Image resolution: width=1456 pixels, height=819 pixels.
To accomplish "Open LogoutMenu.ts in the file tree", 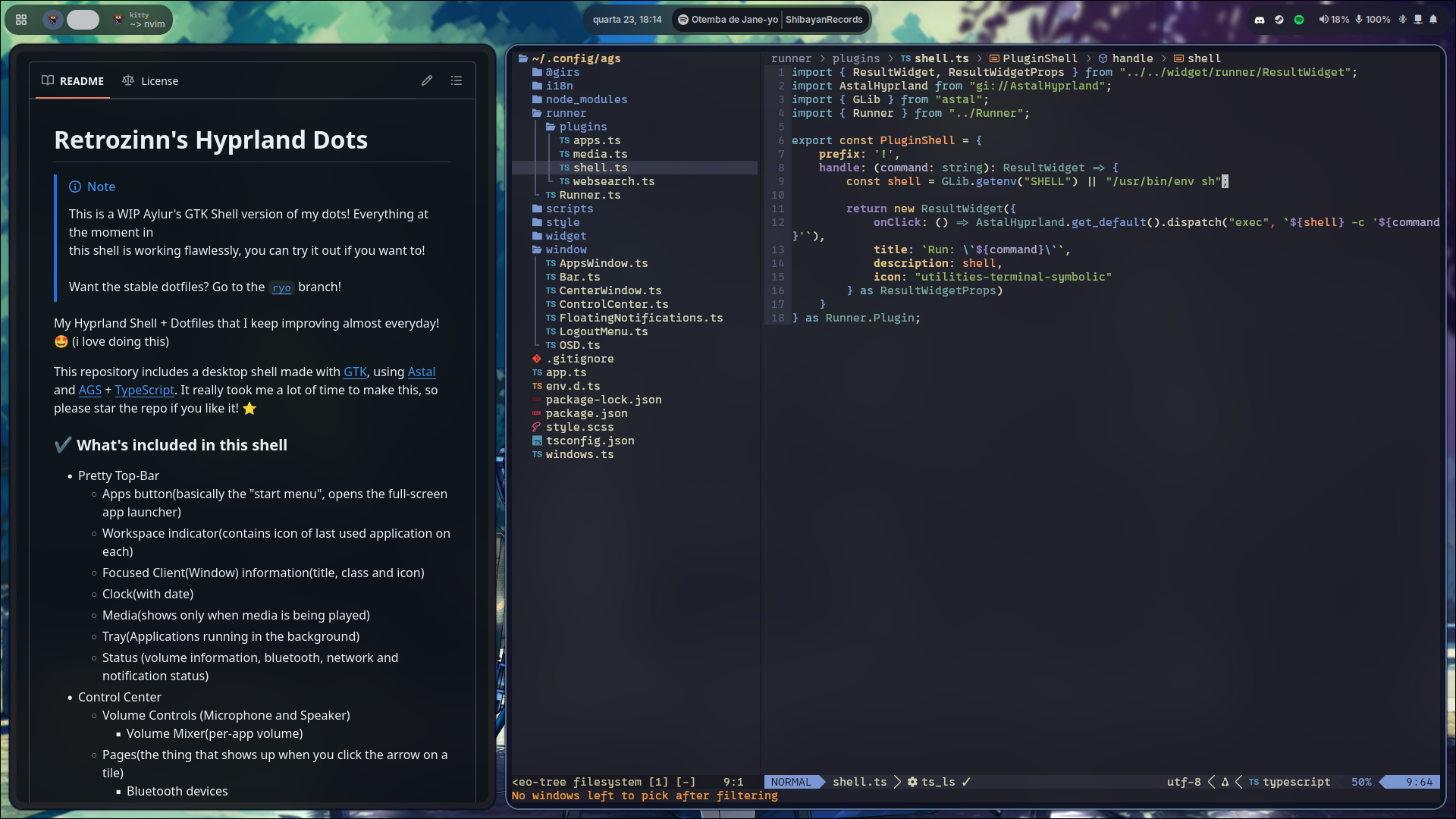I will point(597,331).
